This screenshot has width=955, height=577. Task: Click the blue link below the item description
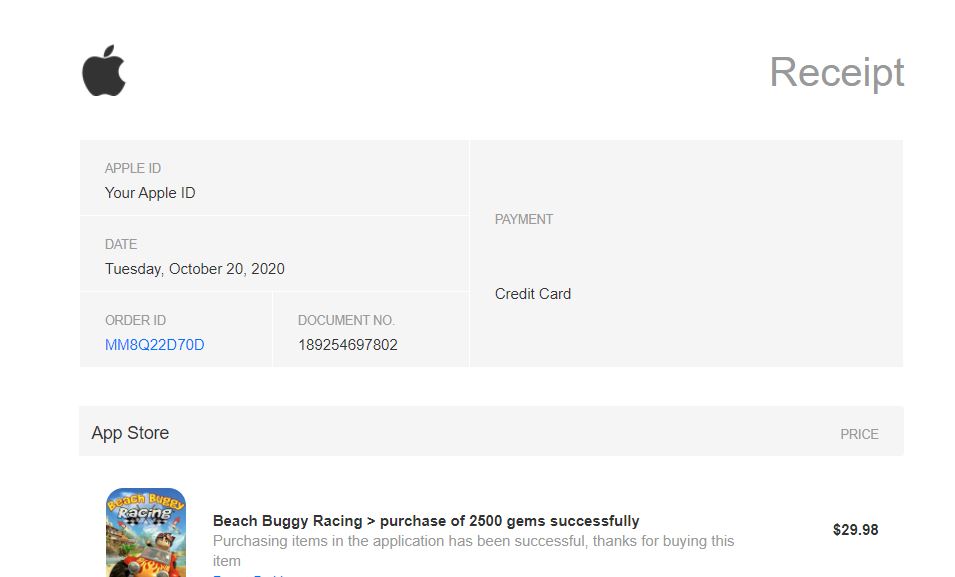[x=252, y=574]
